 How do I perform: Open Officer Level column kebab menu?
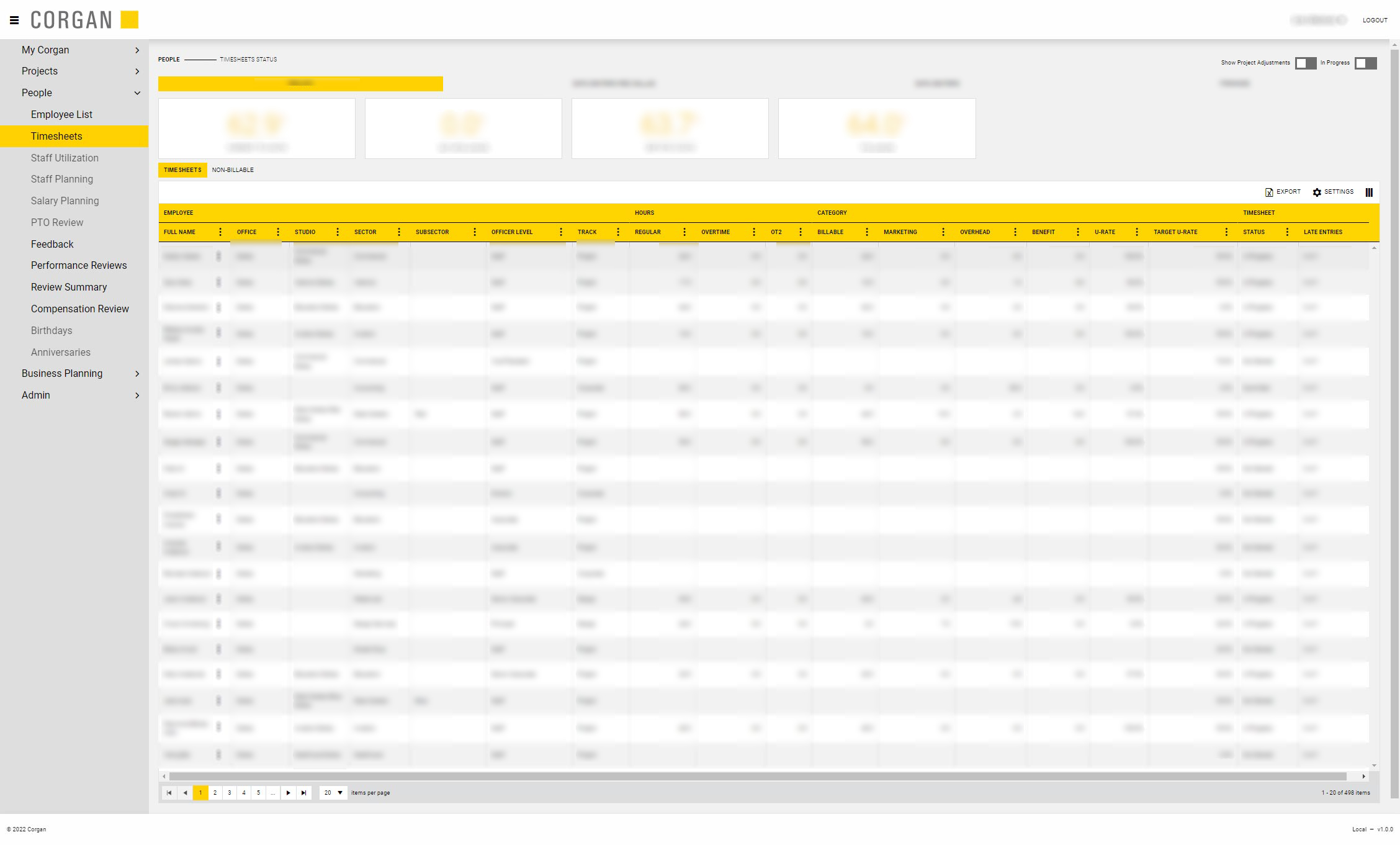point(561,232)
